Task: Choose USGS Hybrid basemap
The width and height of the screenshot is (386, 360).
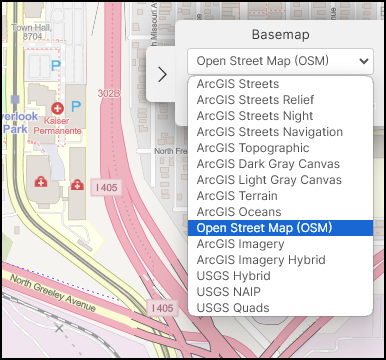Action: click(280, 276)
